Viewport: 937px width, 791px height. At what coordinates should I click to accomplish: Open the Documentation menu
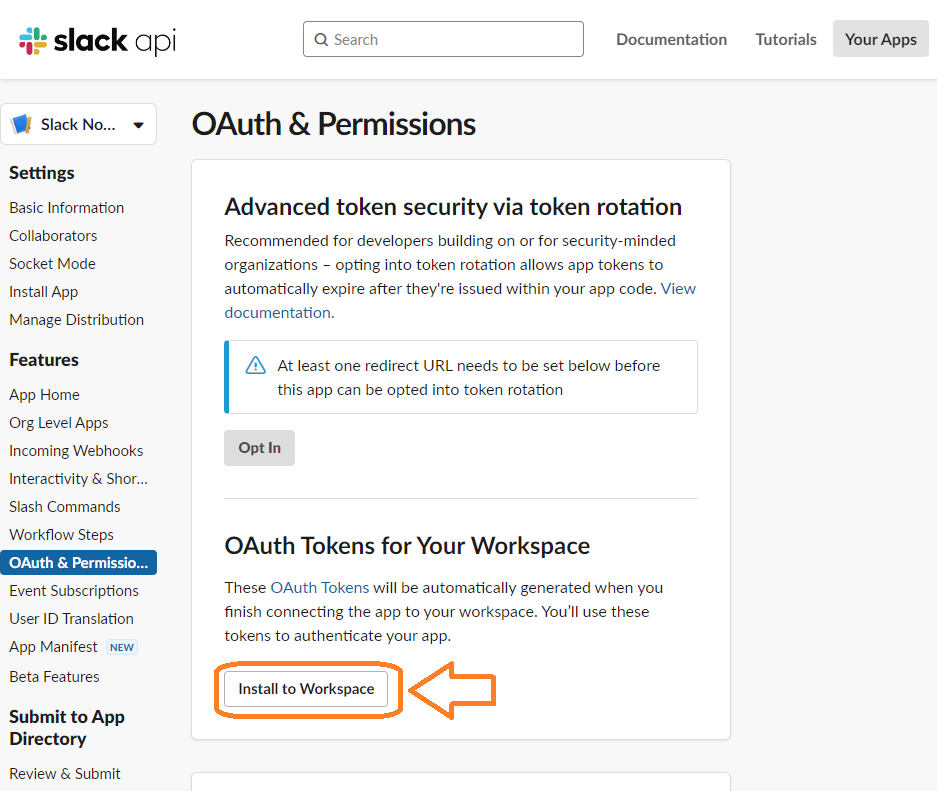coord(671,39)
